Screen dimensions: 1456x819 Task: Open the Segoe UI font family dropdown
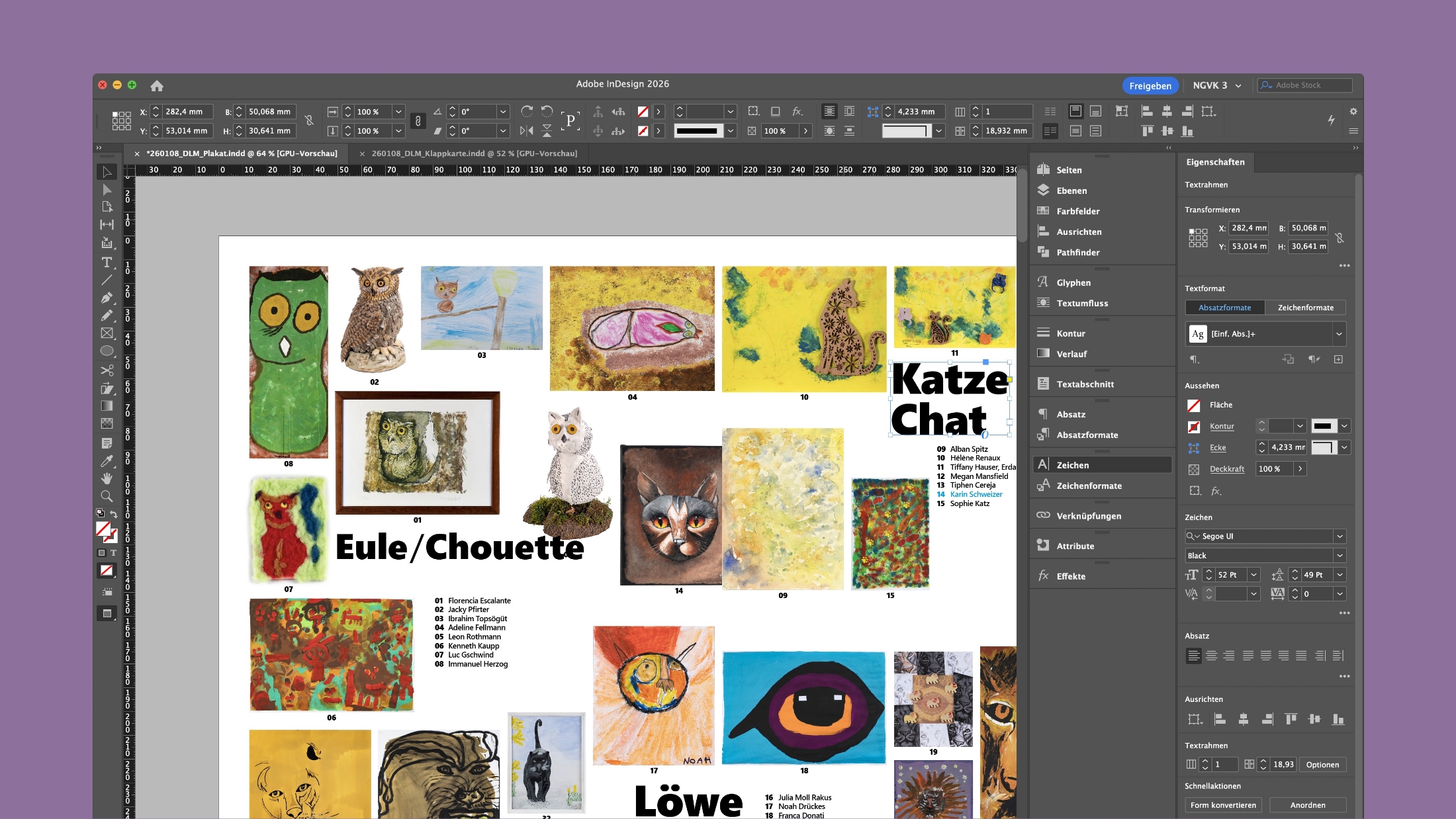point(1340,536)
